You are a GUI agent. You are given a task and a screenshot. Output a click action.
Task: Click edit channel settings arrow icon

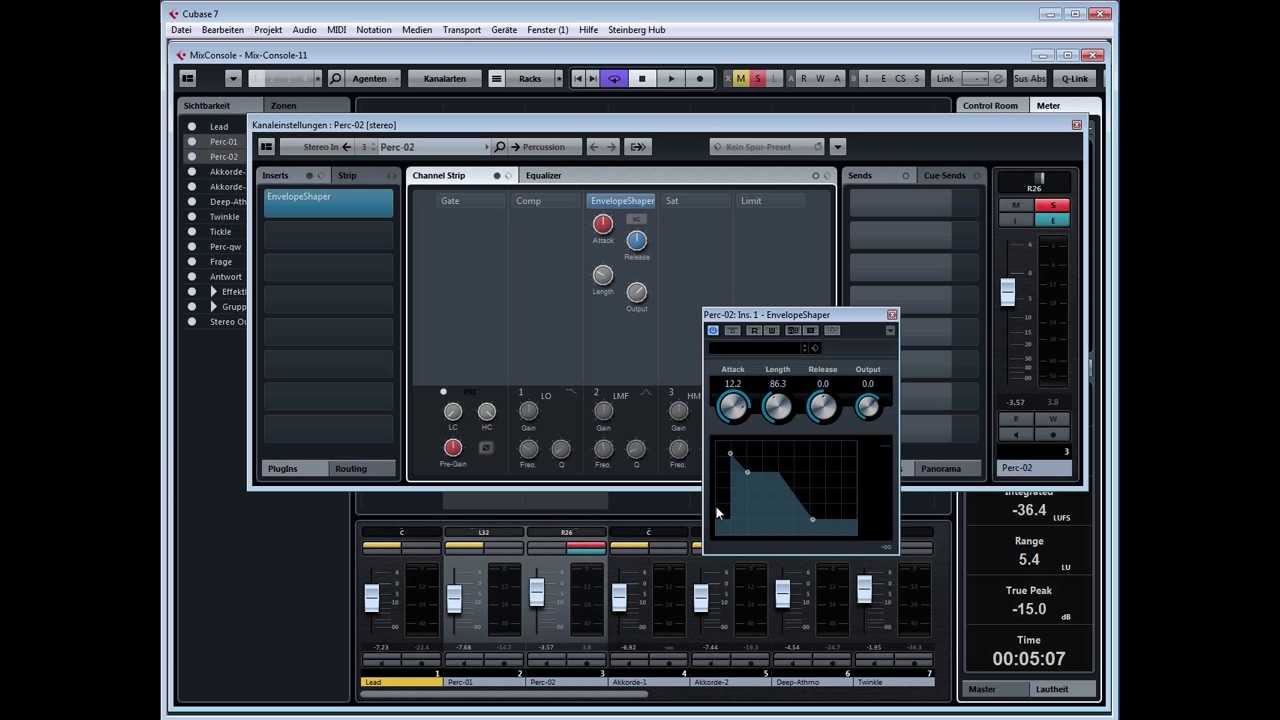pyautogui.click(x=637, y=147)
